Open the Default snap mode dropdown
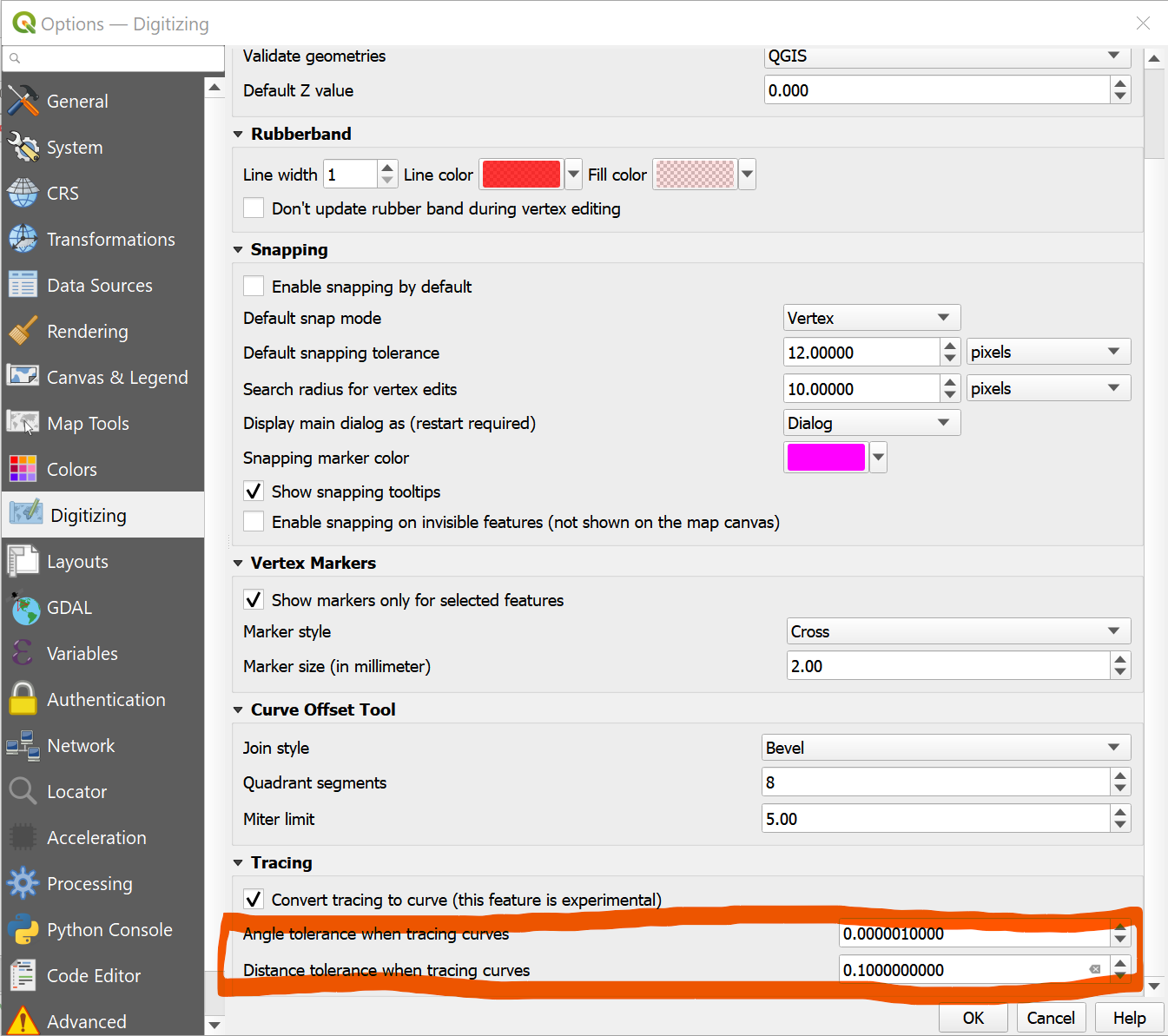Viewport: 1168px width, 1036px height. pyautogui.click(x=871, y=318)
